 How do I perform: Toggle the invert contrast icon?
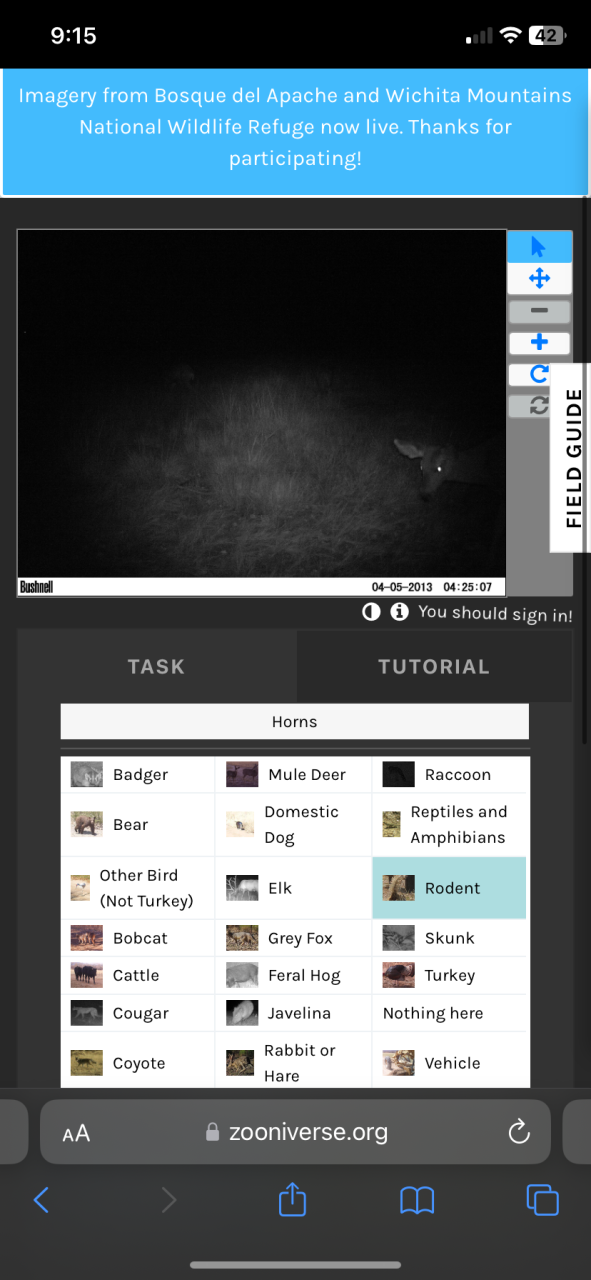pos(371,611)
